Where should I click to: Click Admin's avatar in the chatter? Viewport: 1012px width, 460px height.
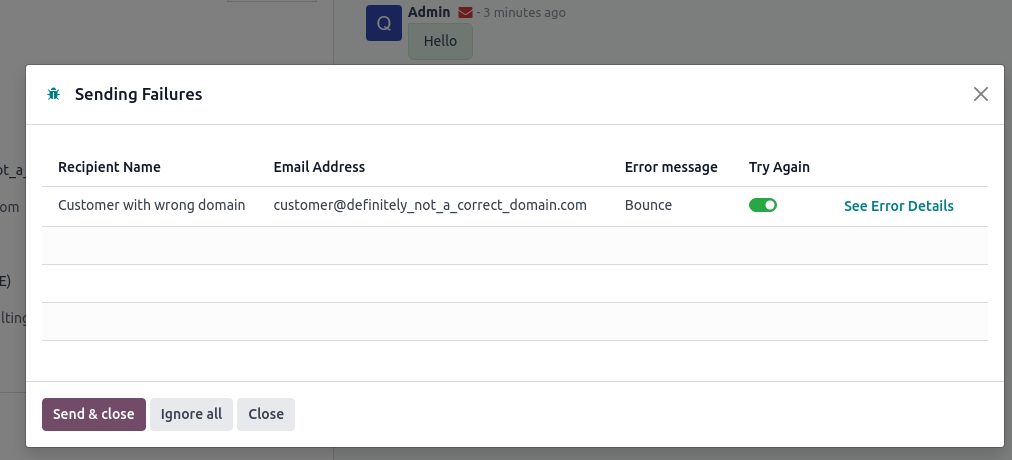coord(384,23)
